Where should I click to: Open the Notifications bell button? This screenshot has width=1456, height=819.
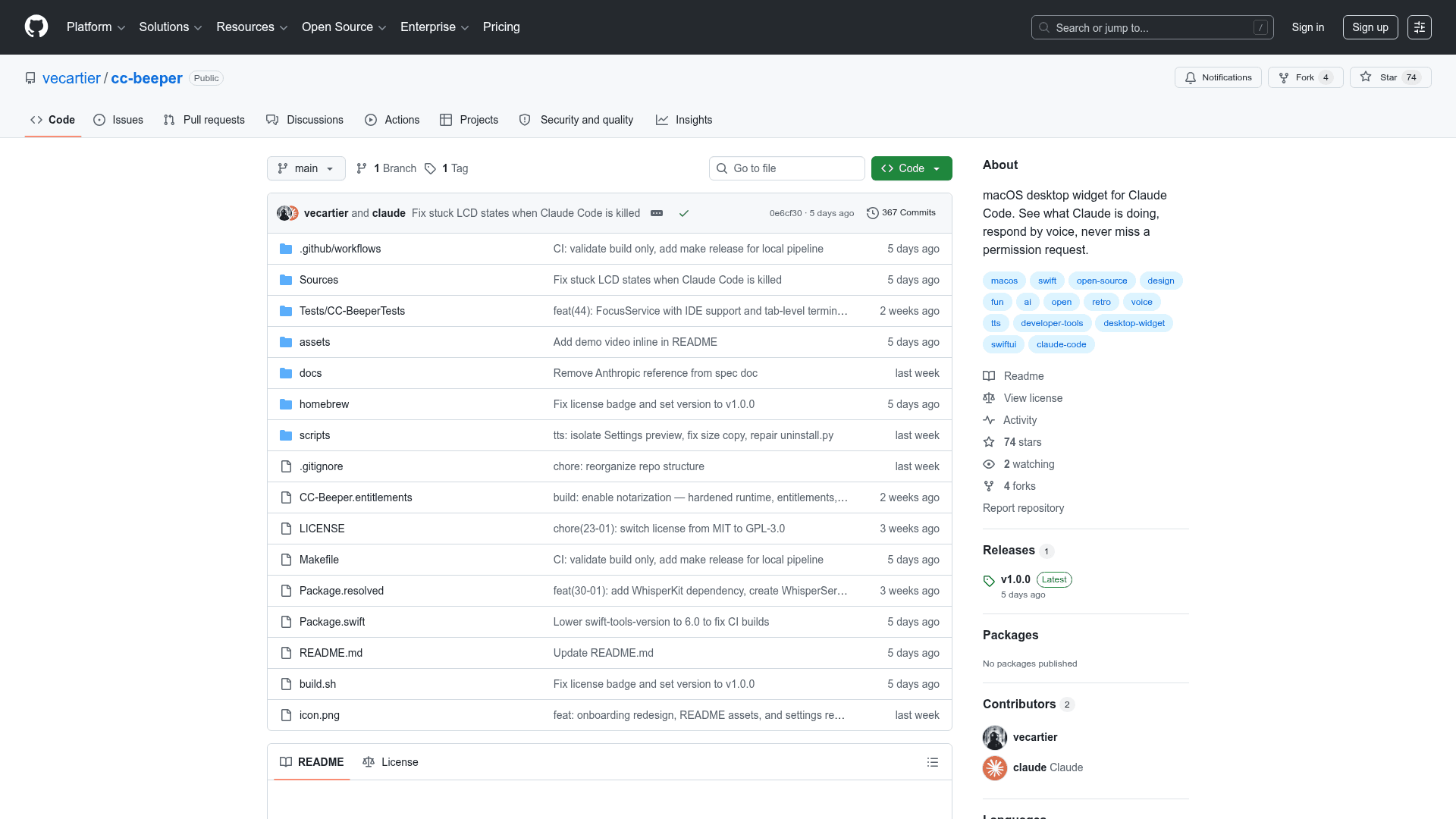tap(1218, 77)
